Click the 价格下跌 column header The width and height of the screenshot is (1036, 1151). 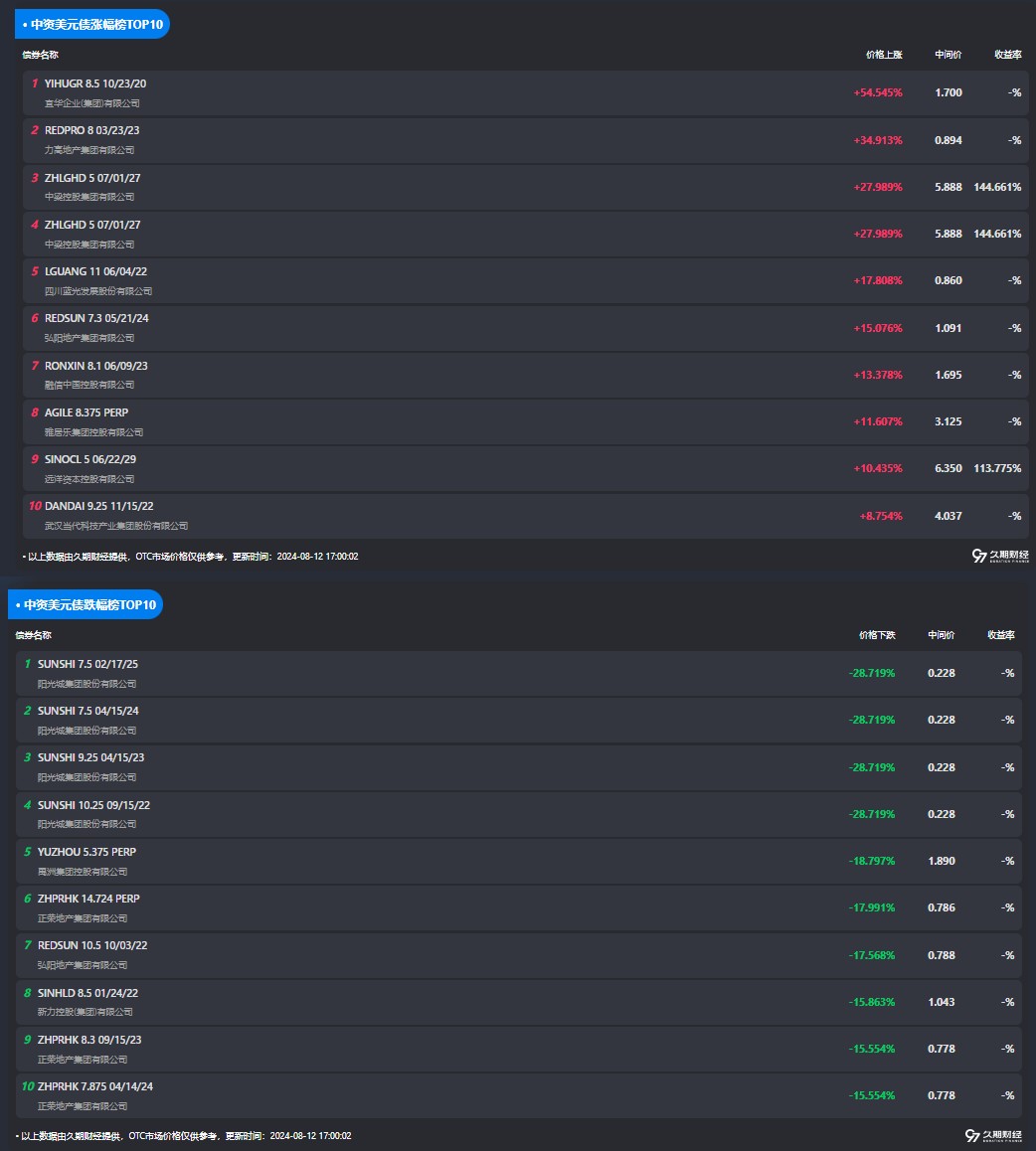[x=876, y=635]
